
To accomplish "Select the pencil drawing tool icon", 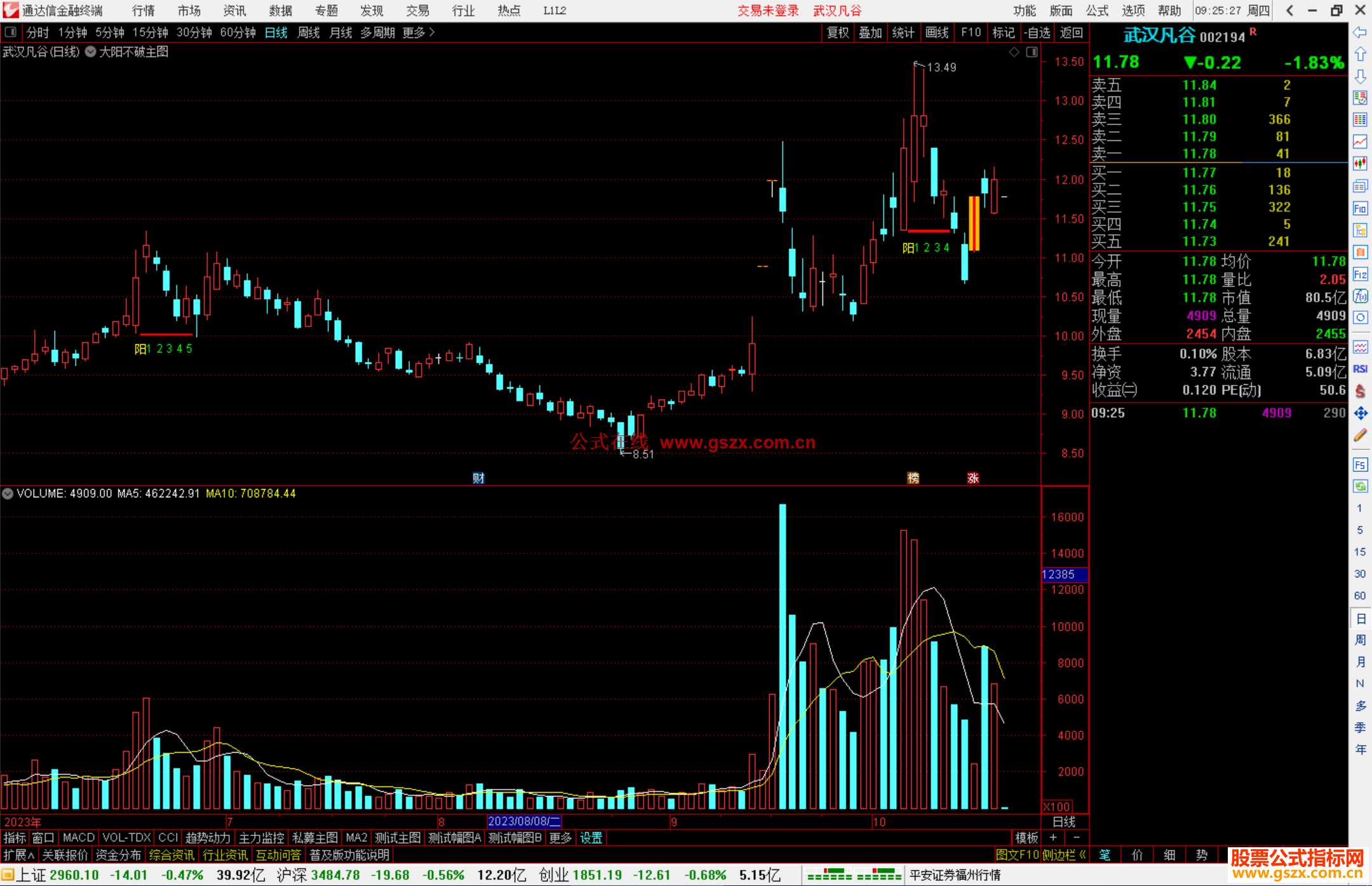I will pyautogui.click(x=1360, y=436).
